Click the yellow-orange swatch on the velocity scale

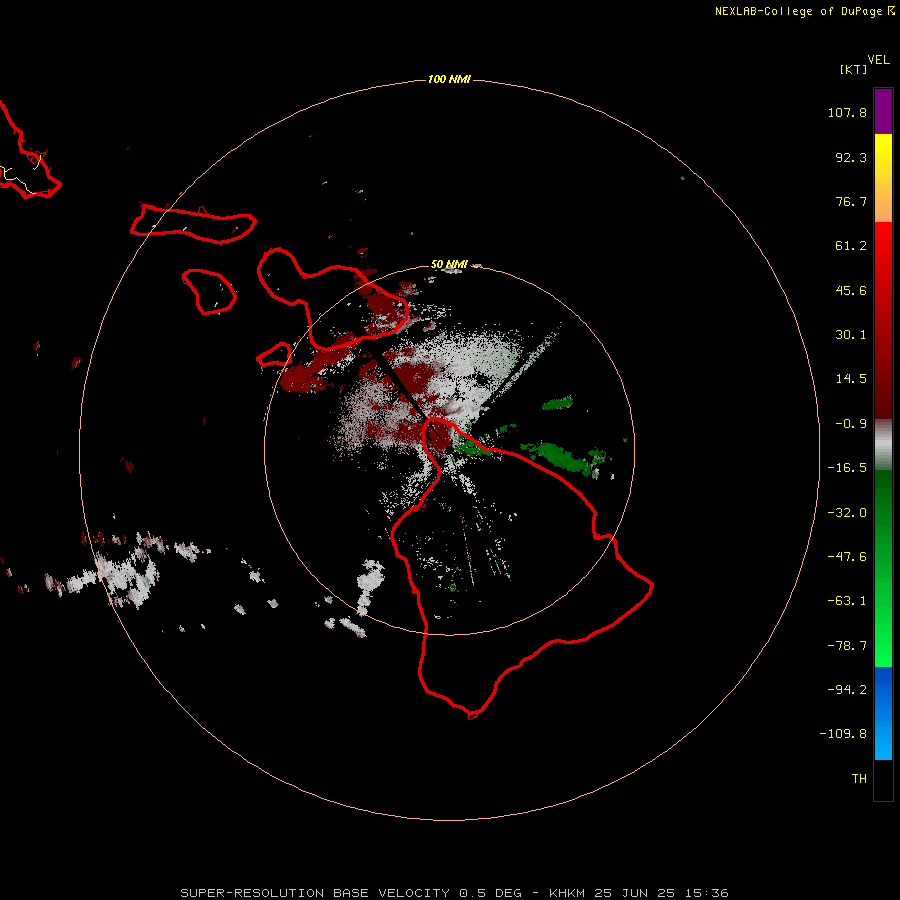coord(883,178)
